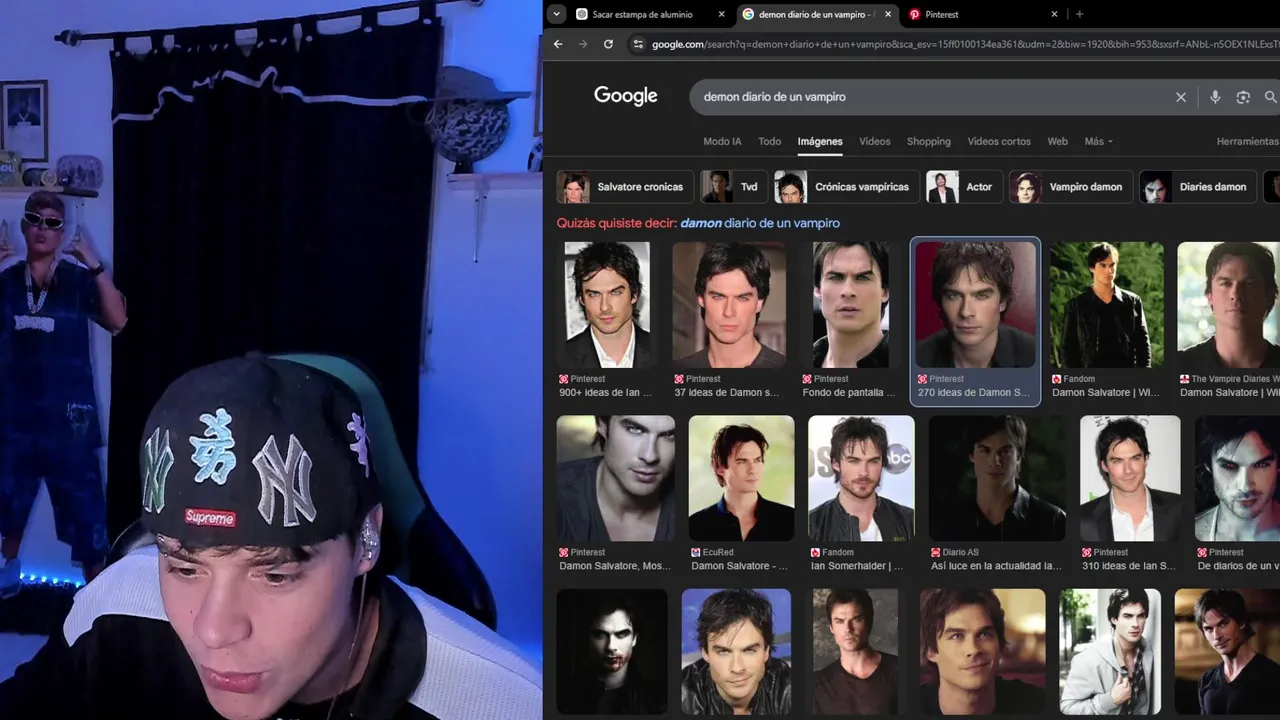
Task: Focus the google.com address bar URL
Action: tap(964, 44)
